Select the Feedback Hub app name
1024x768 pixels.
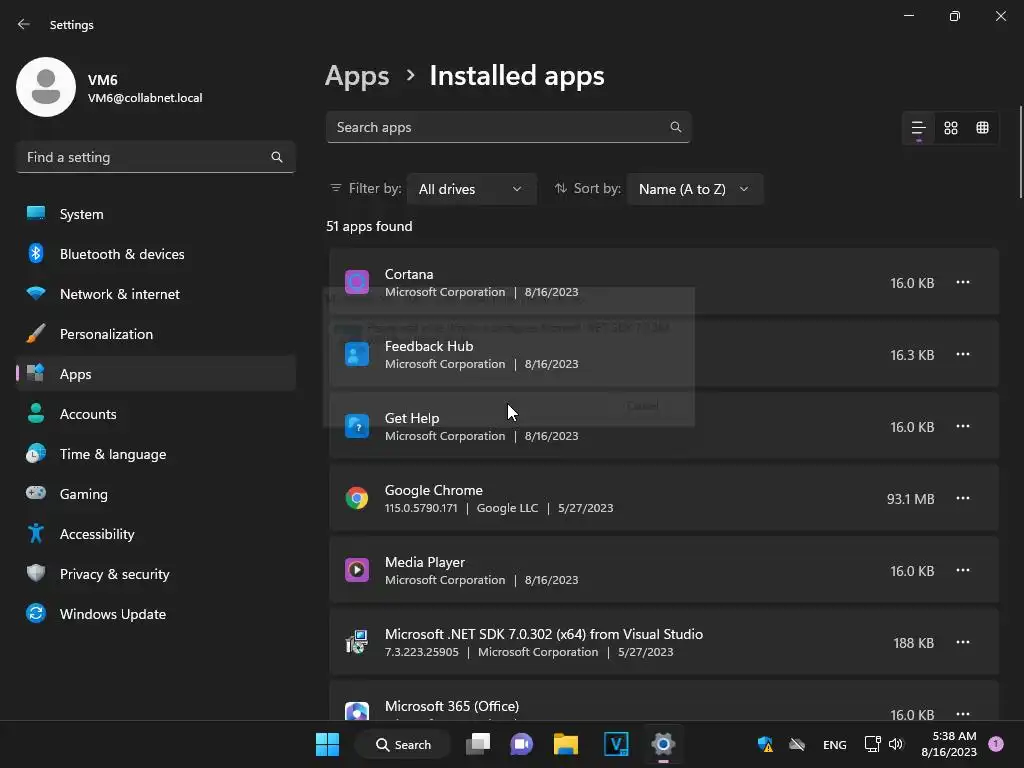pyautogui.click(x=428, y=346)
